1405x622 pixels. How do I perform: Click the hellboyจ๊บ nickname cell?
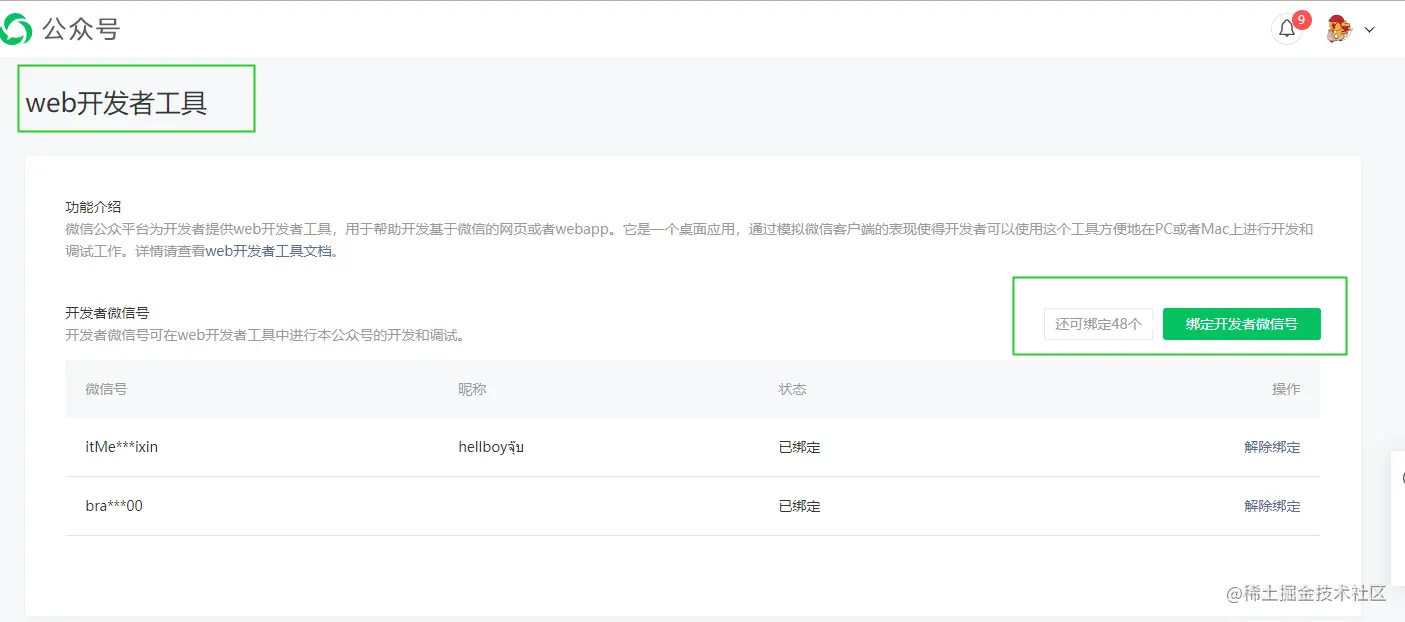pos(491,447)
